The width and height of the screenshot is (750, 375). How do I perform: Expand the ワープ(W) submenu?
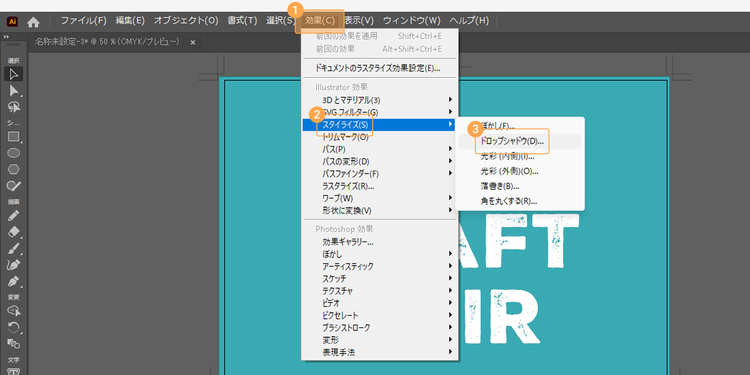(380, 198)
